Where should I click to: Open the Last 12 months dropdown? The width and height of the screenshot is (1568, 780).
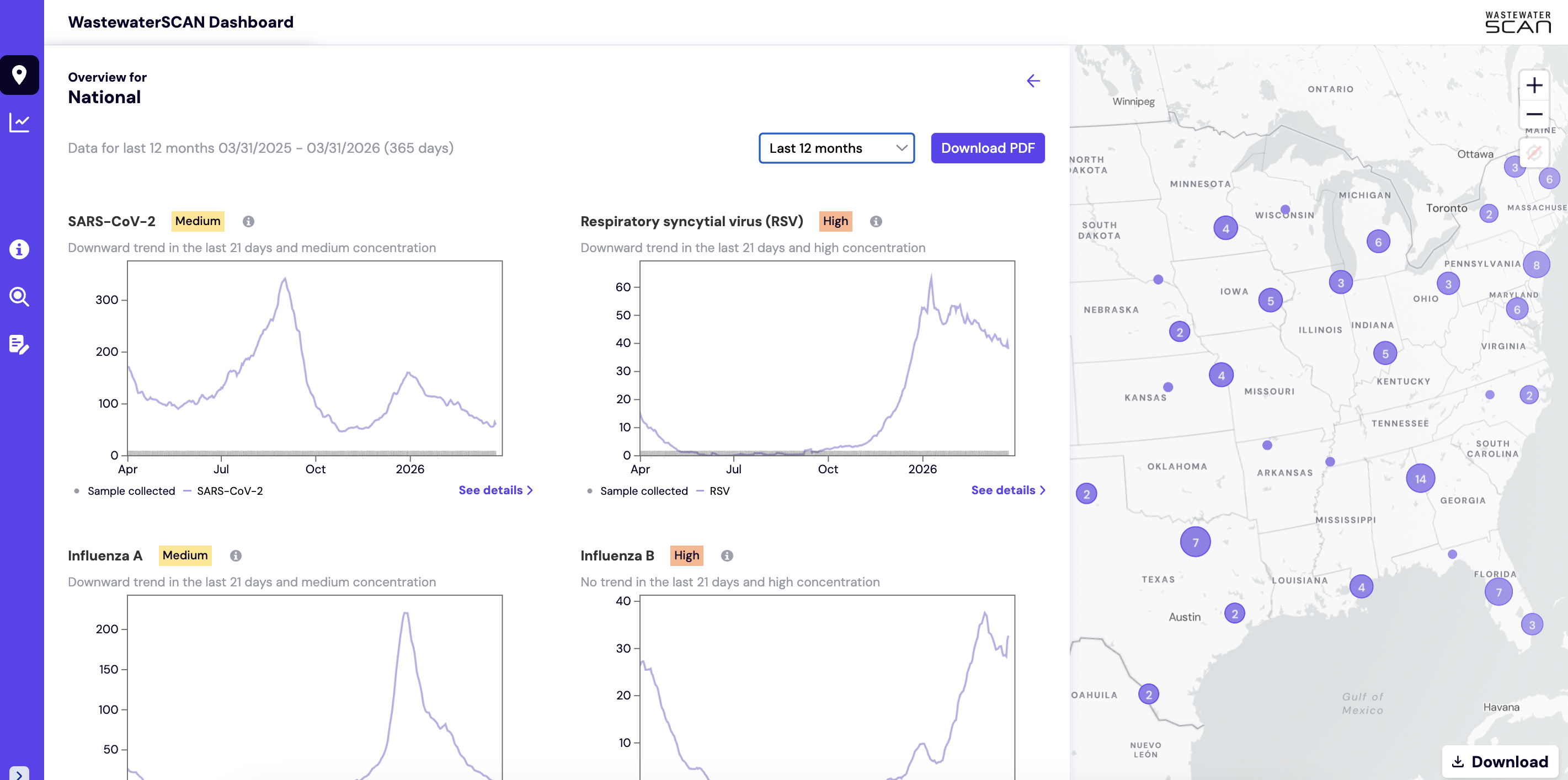pyautogui.click(x=836, y=148)
